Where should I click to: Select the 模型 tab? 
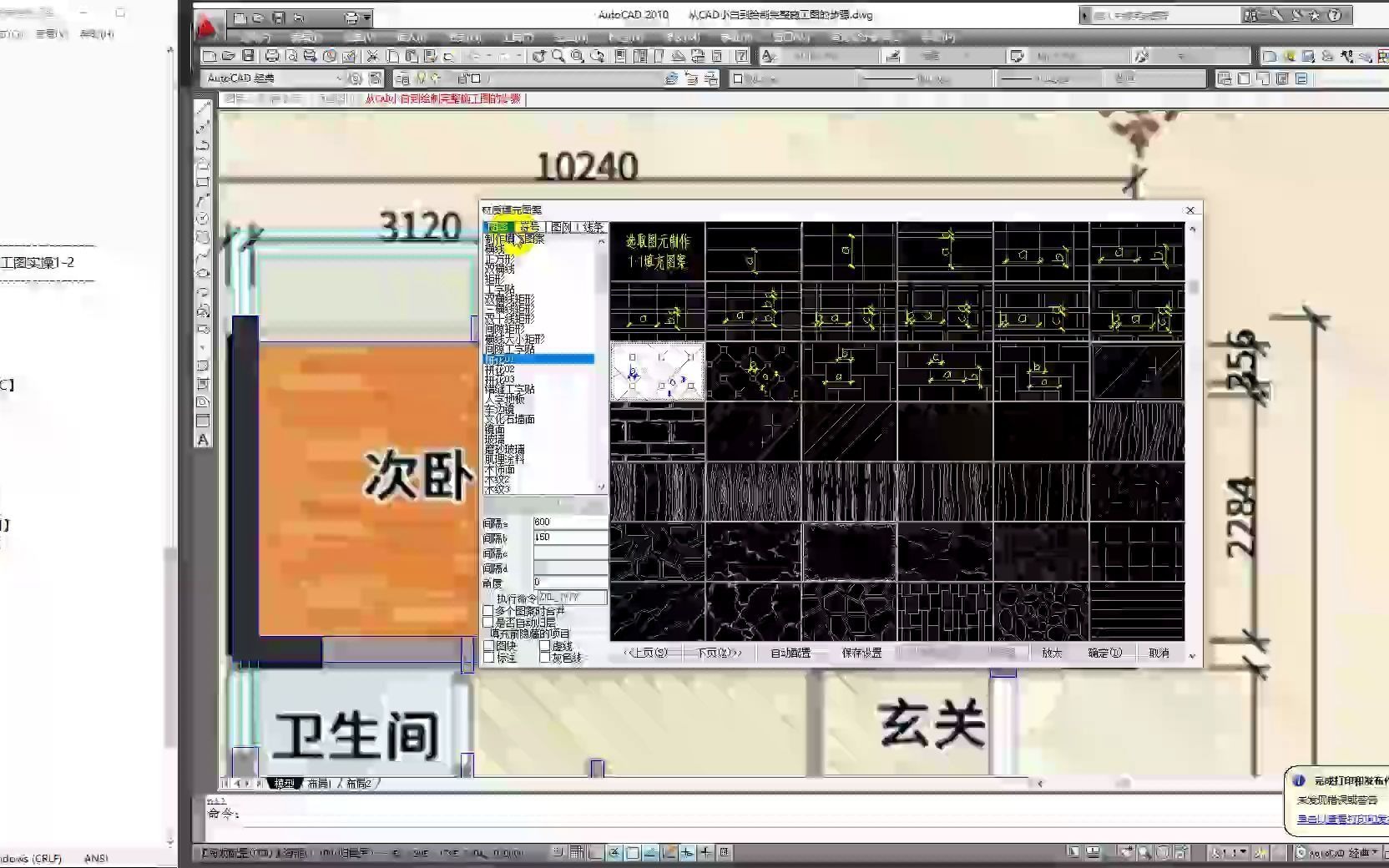(284, 784)
